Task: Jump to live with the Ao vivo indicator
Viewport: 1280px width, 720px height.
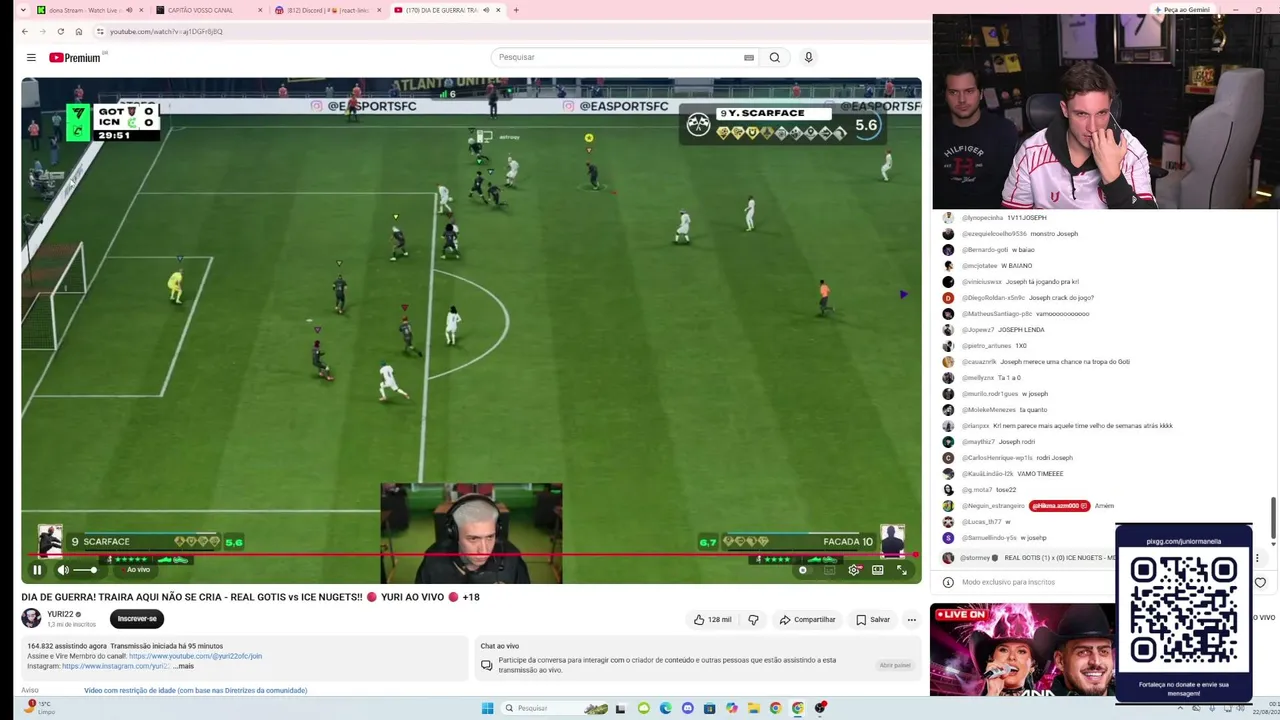Action: (x=138, y=570)
